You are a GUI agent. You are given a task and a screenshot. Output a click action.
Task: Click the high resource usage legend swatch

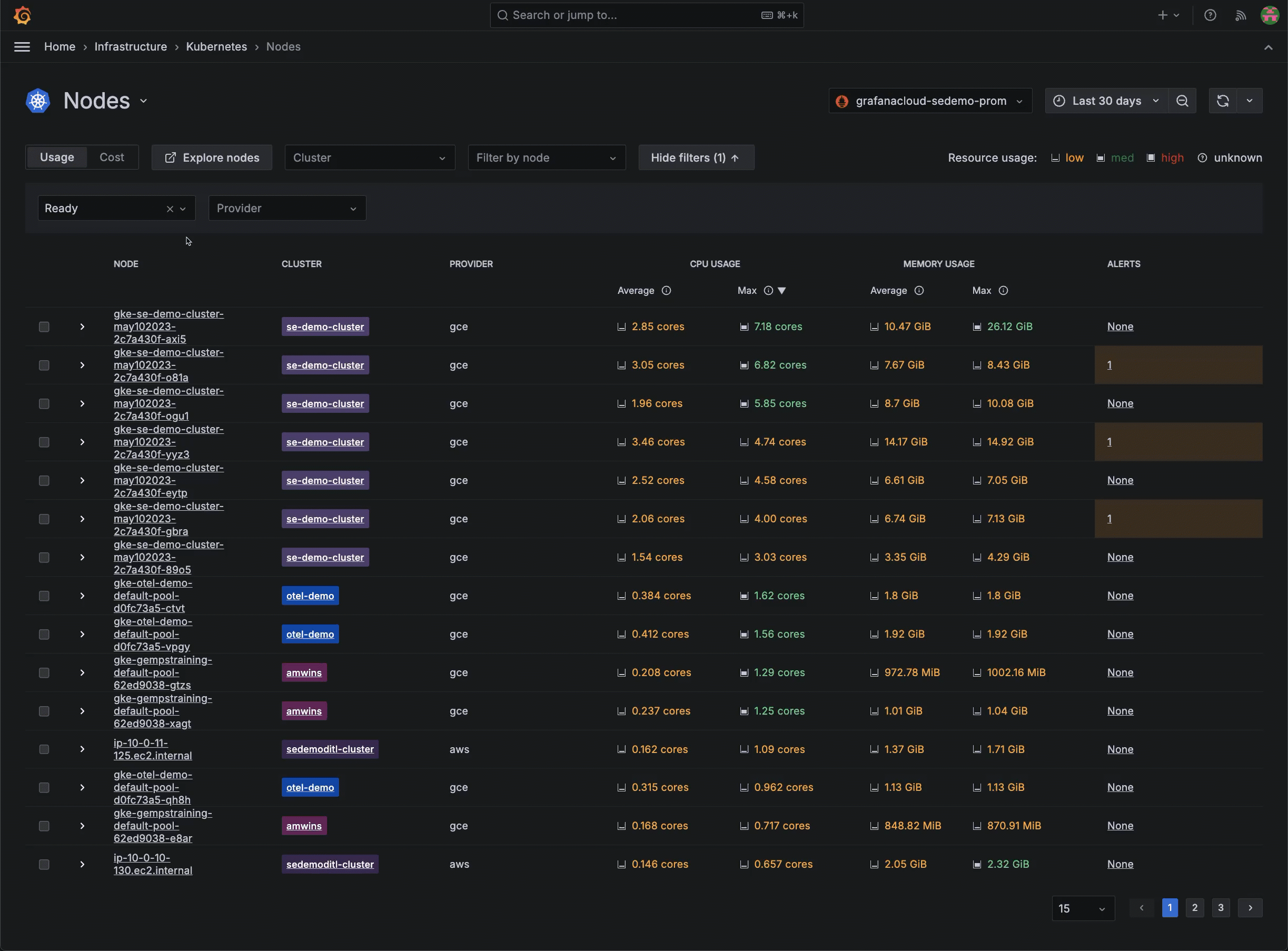tap(1151, 157)
